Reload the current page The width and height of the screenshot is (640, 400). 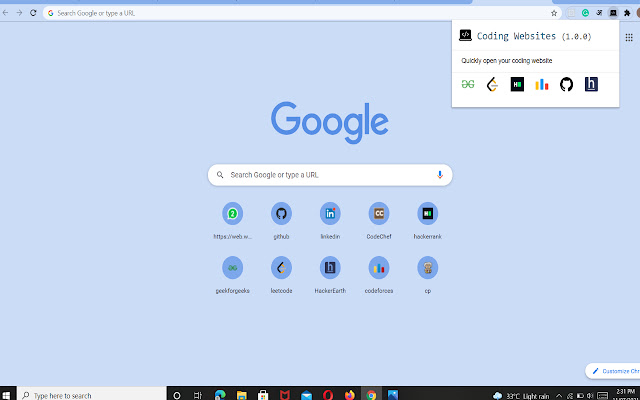33,13
